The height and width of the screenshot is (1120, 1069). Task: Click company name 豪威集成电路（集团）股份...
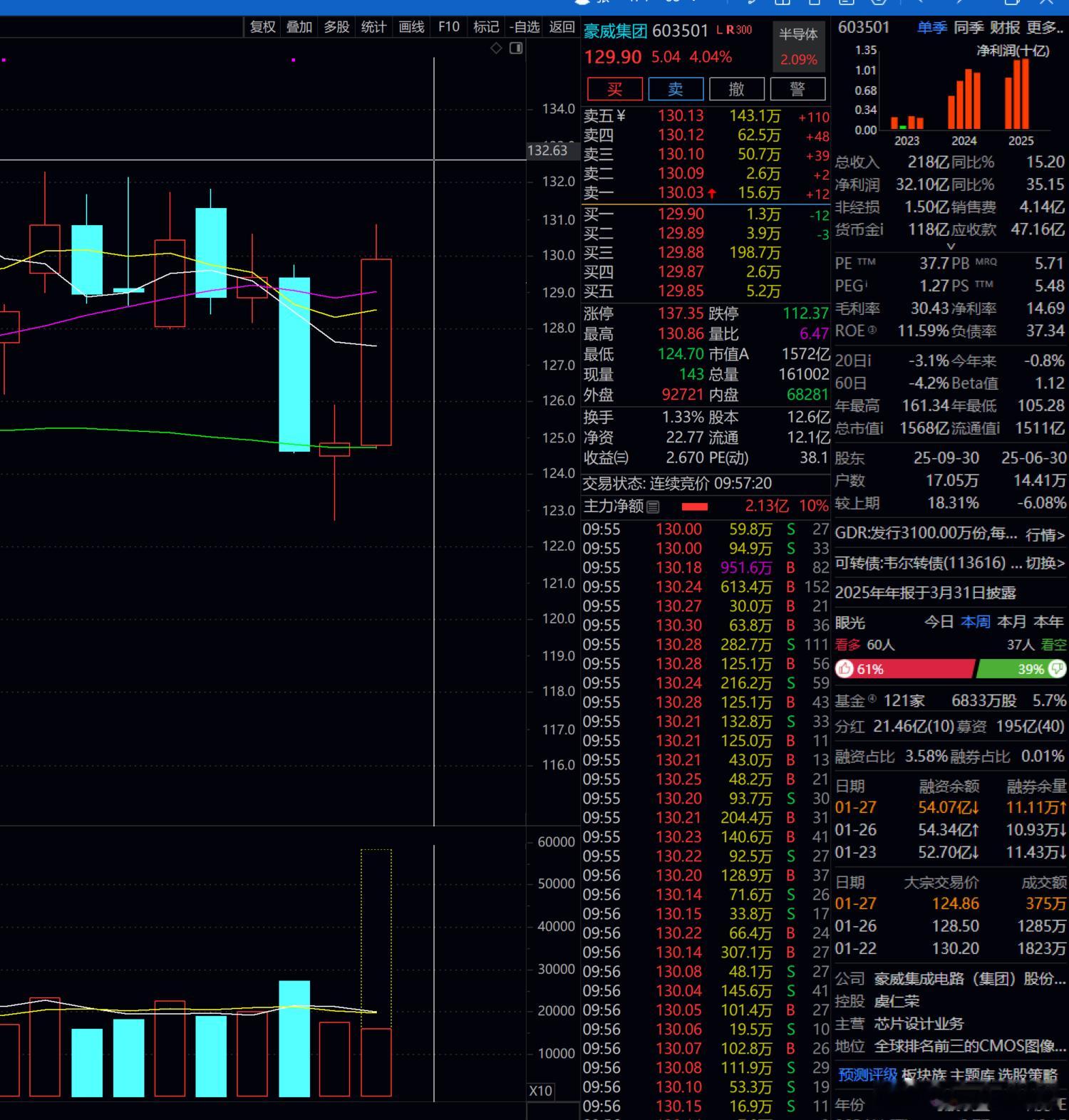[970, 978]
